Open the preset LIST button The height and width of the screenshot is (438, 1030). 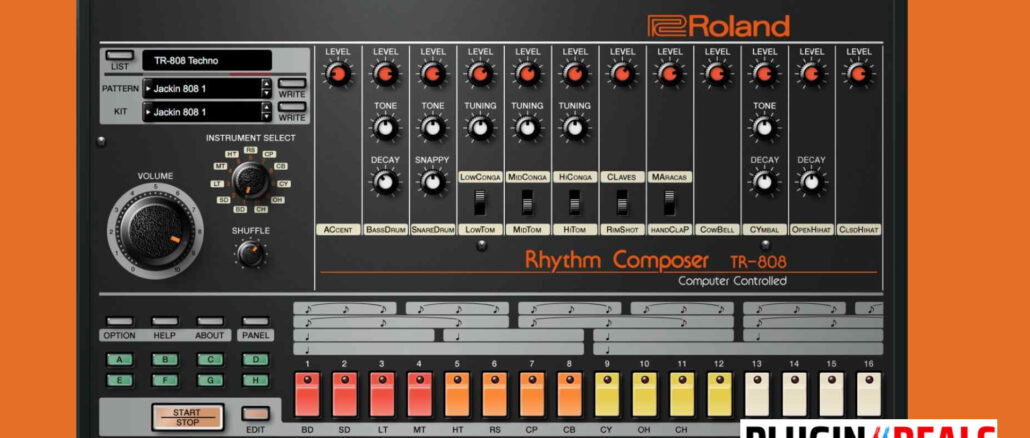[x=120, y=55]
